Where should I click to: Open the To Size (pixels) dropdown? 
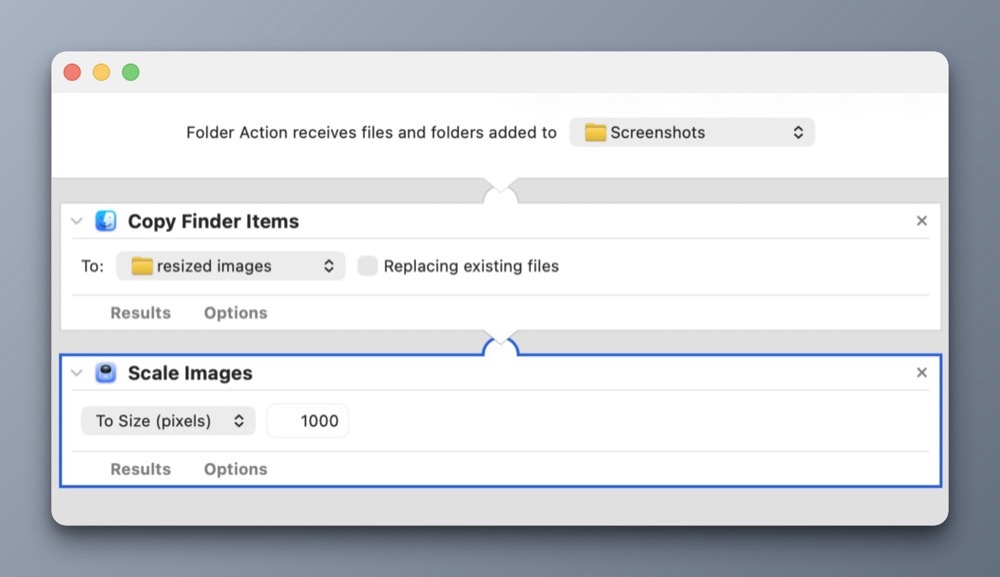tap(168, 421)
